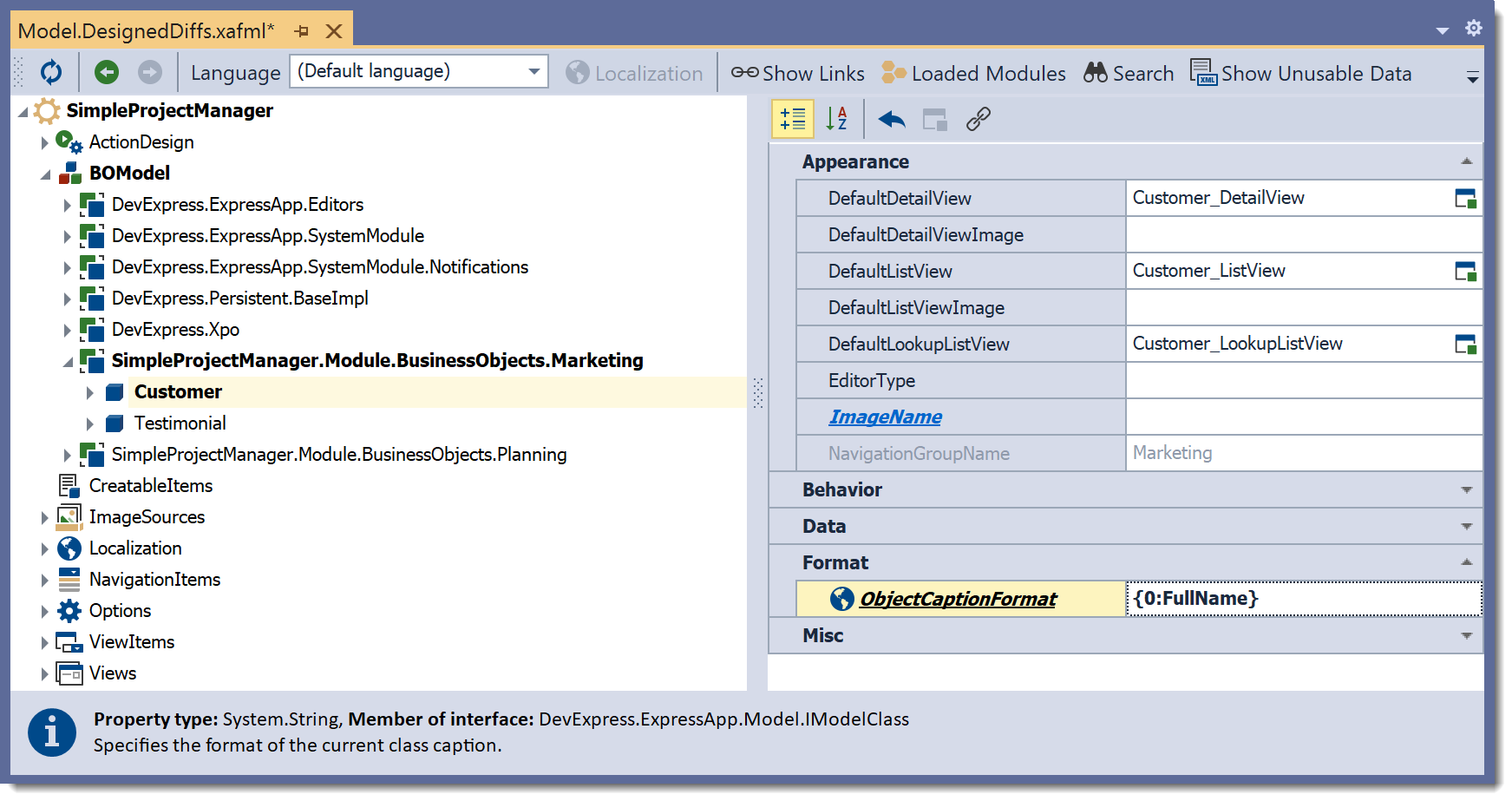
Task: Click the ObjectCaptionFormat value field
Action: pyautogui.click(x=1301, y=599)
